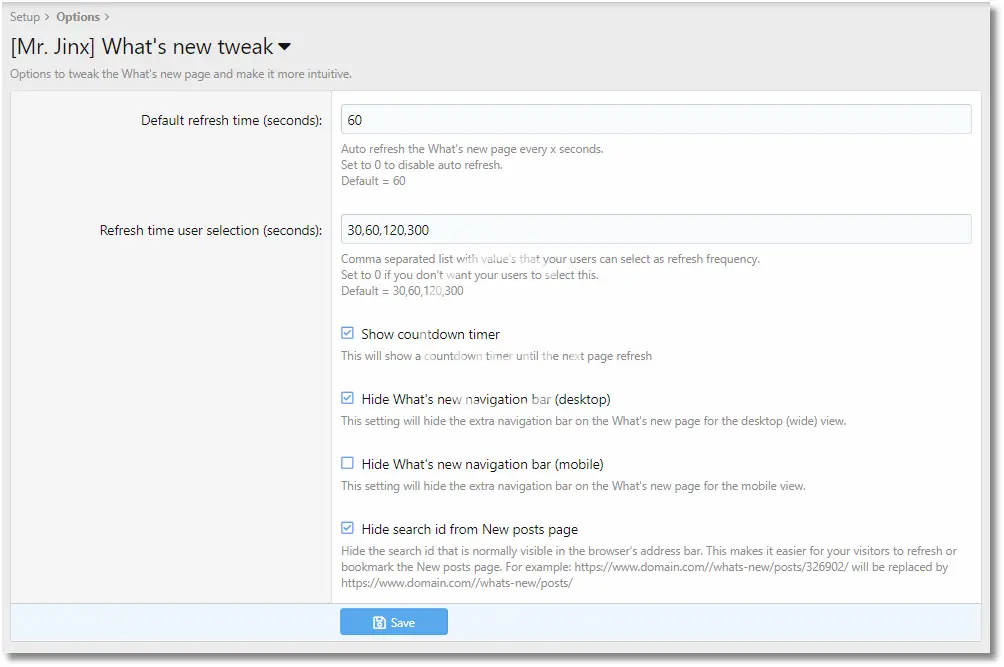
Task: Click the chevron separator after Setup
Action: pos(47,17)
